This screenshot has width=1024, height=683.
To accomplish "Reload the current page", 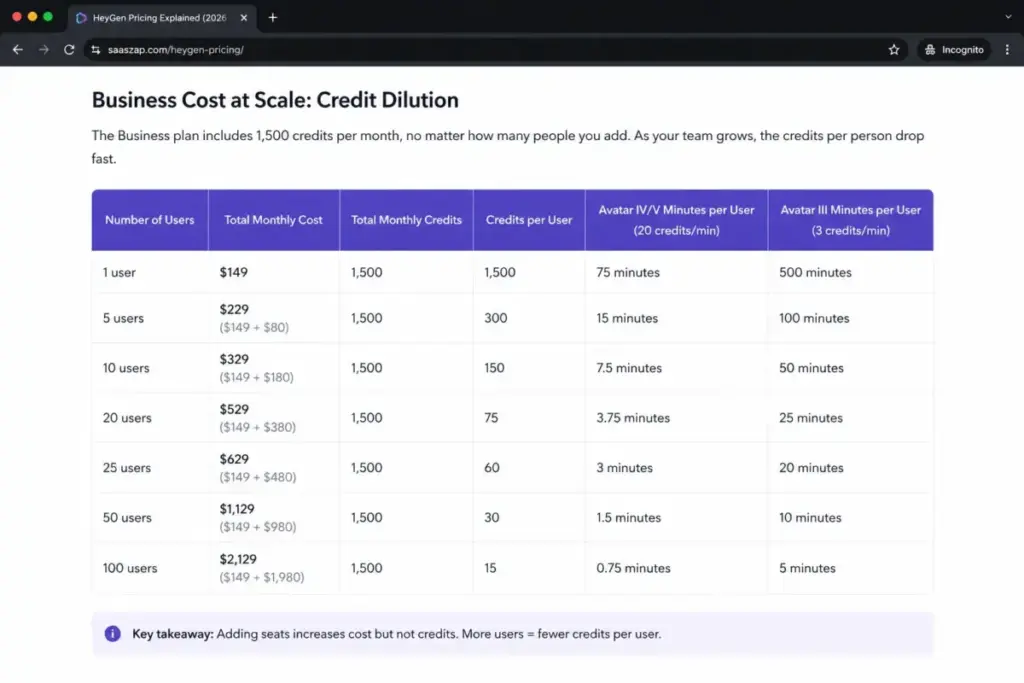I will click(69, 50).
